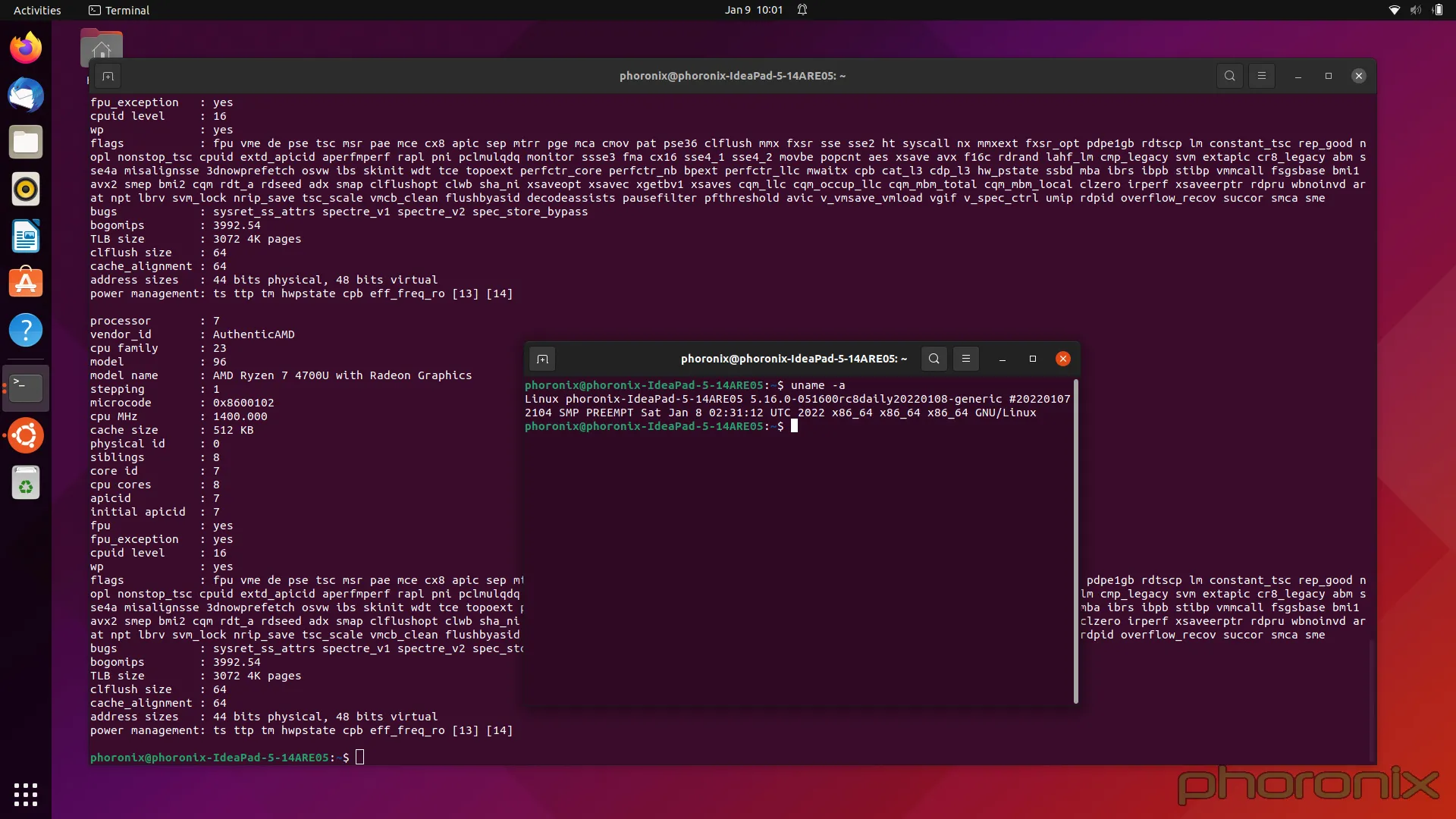Click the scrollbar of the small terminal
This screenshot has width=1456, height=819.
point(1075,541)
